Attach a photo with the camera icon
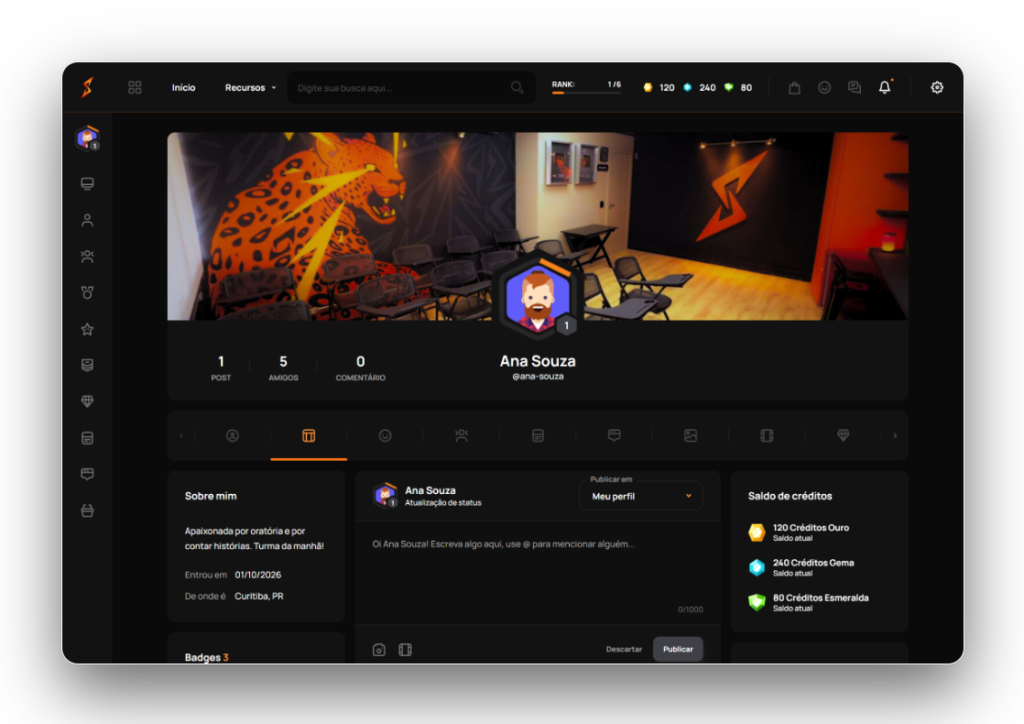This screenshot has height=724, width=1024. tap(379, 650)
